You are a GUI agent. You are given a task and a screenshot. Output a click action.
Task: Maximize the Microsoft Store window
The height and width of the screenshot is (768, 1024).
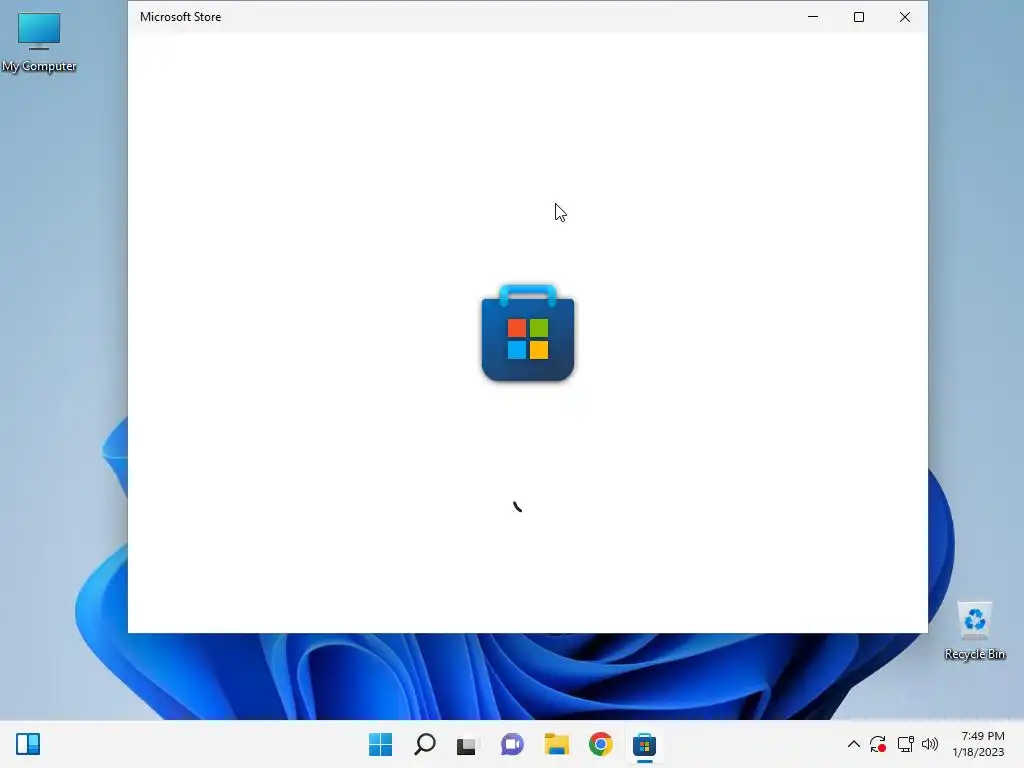click(859, 17)
